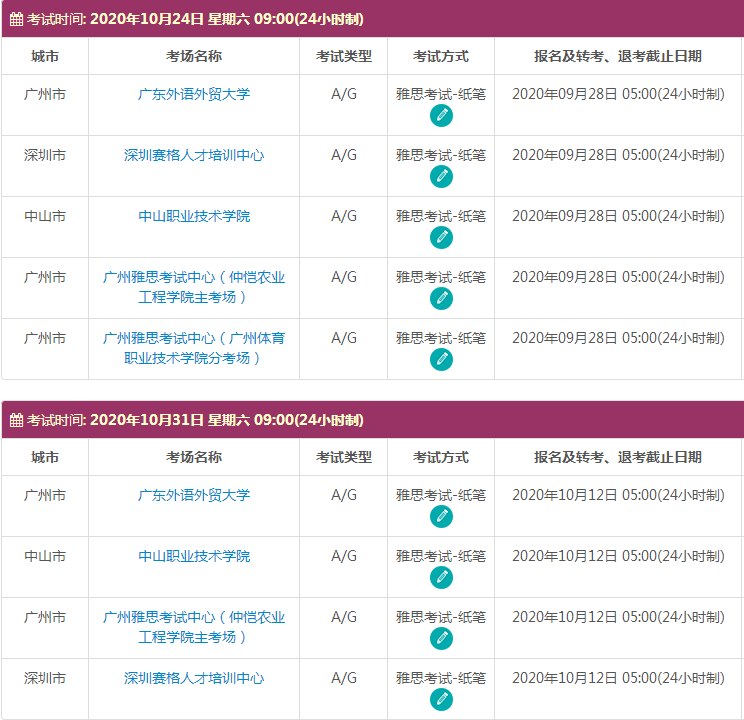Viewport: 744px width, 720px height.
Task: Click calendar icon in Oct 31 exam header
Action: (16, 420)
